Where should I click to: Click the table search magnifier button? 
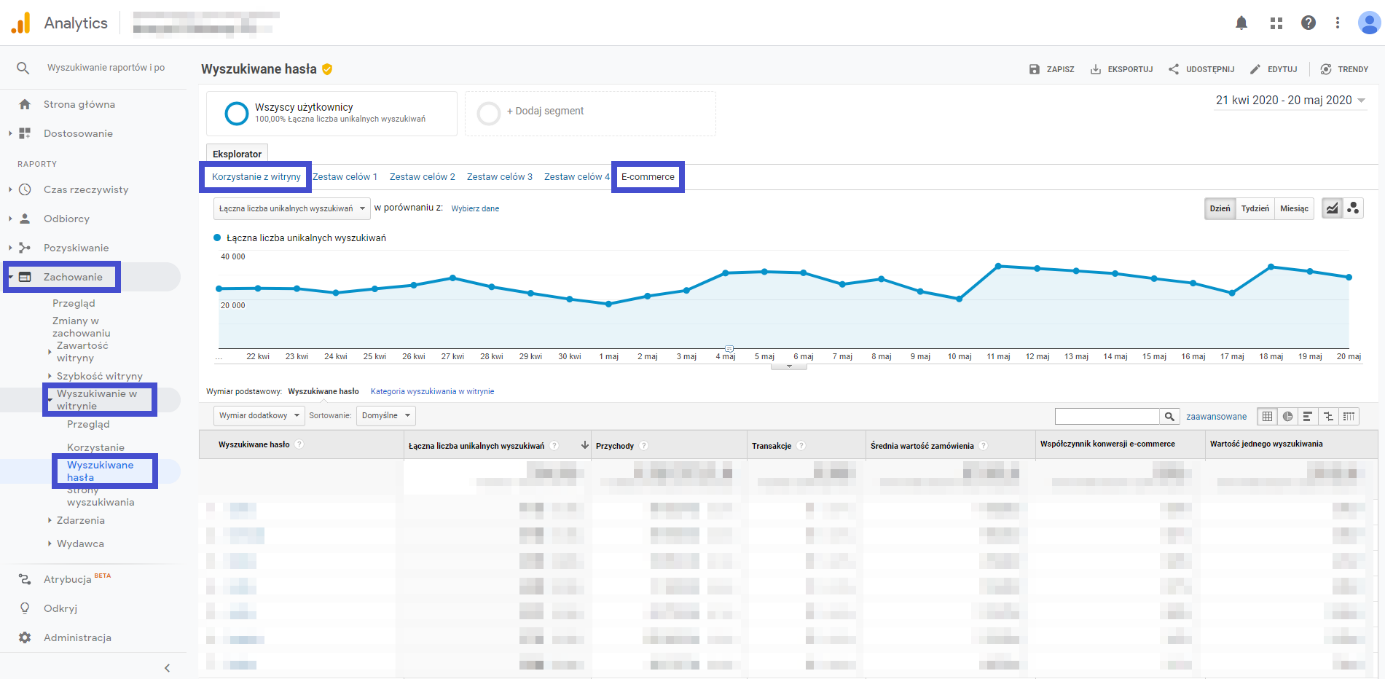[1168, 416]
